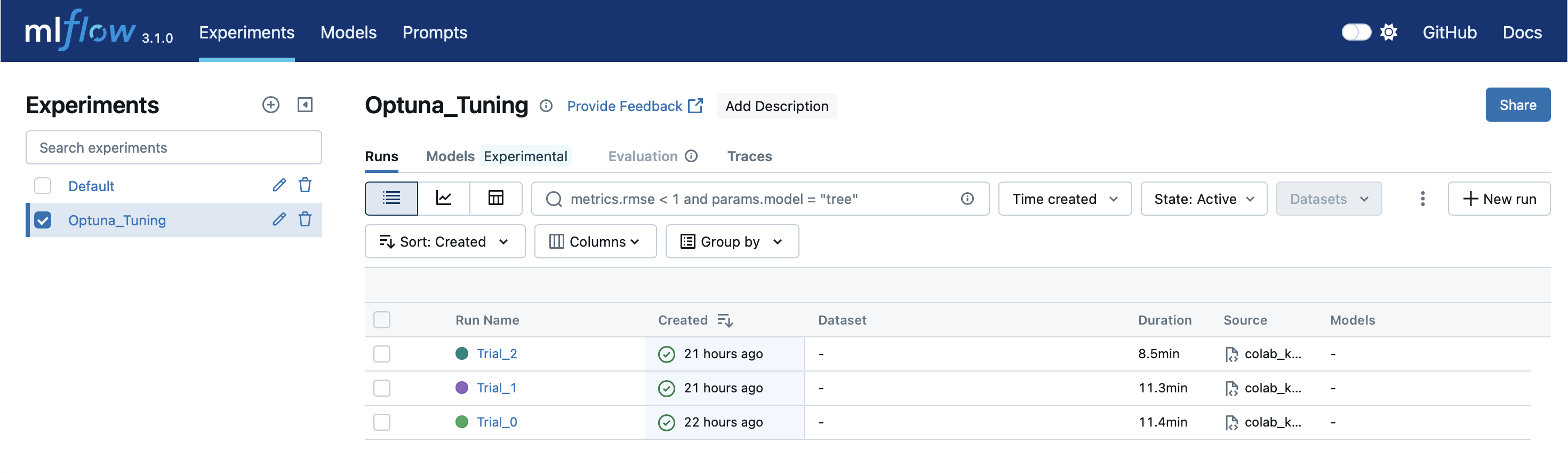Viewport: 1568px width, 473px height.
Task: Open the Models page in navbar
Action: 348,33
